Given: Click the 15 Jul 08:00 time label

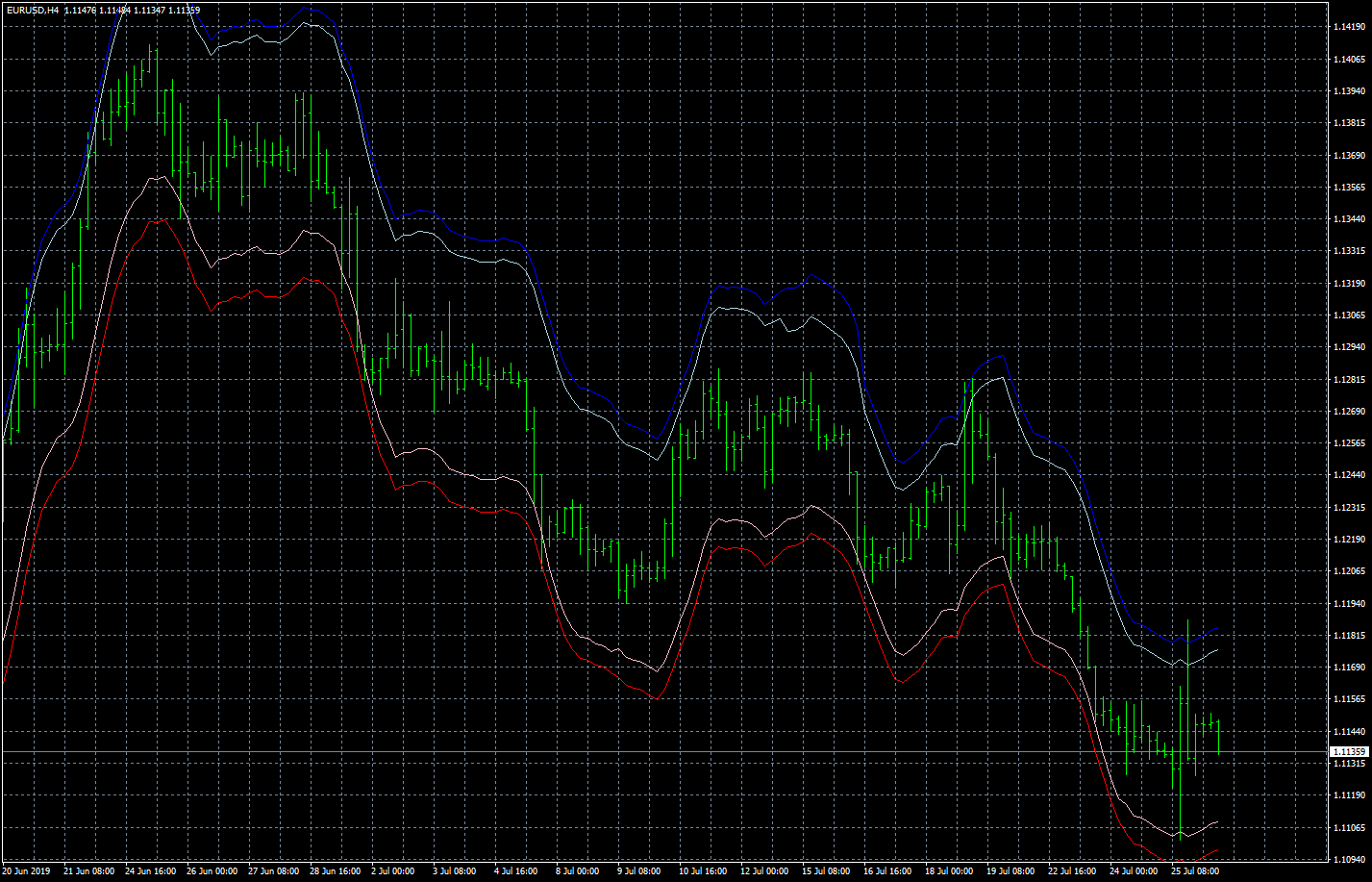Looking at the screenshot, I should click(x=827, y=871).
